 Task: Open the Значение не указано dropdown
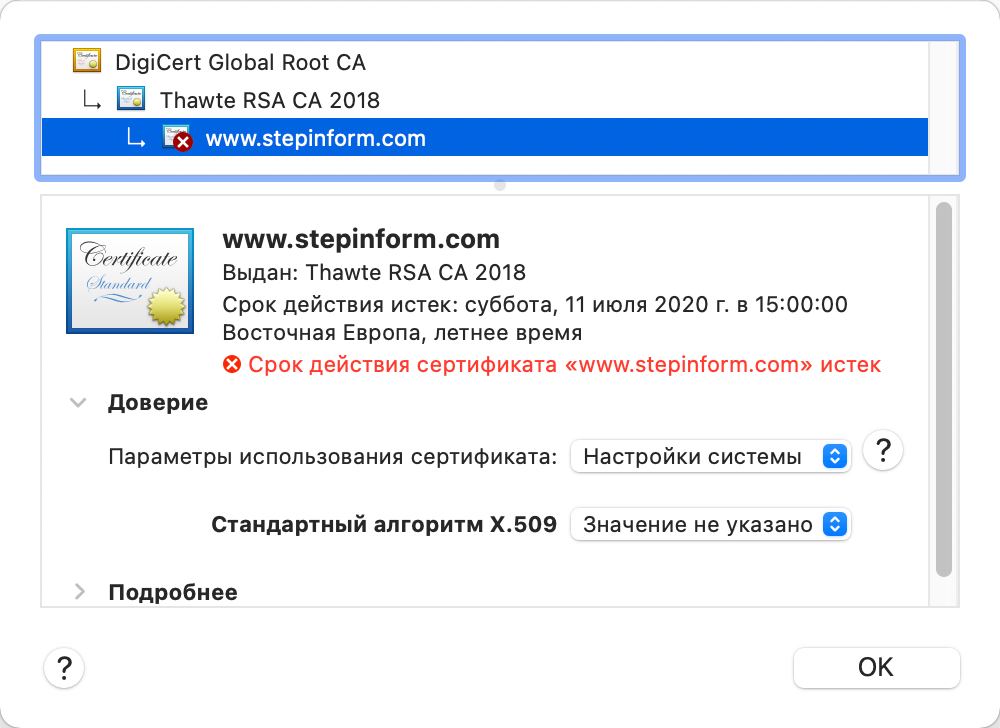coord(710,524)
